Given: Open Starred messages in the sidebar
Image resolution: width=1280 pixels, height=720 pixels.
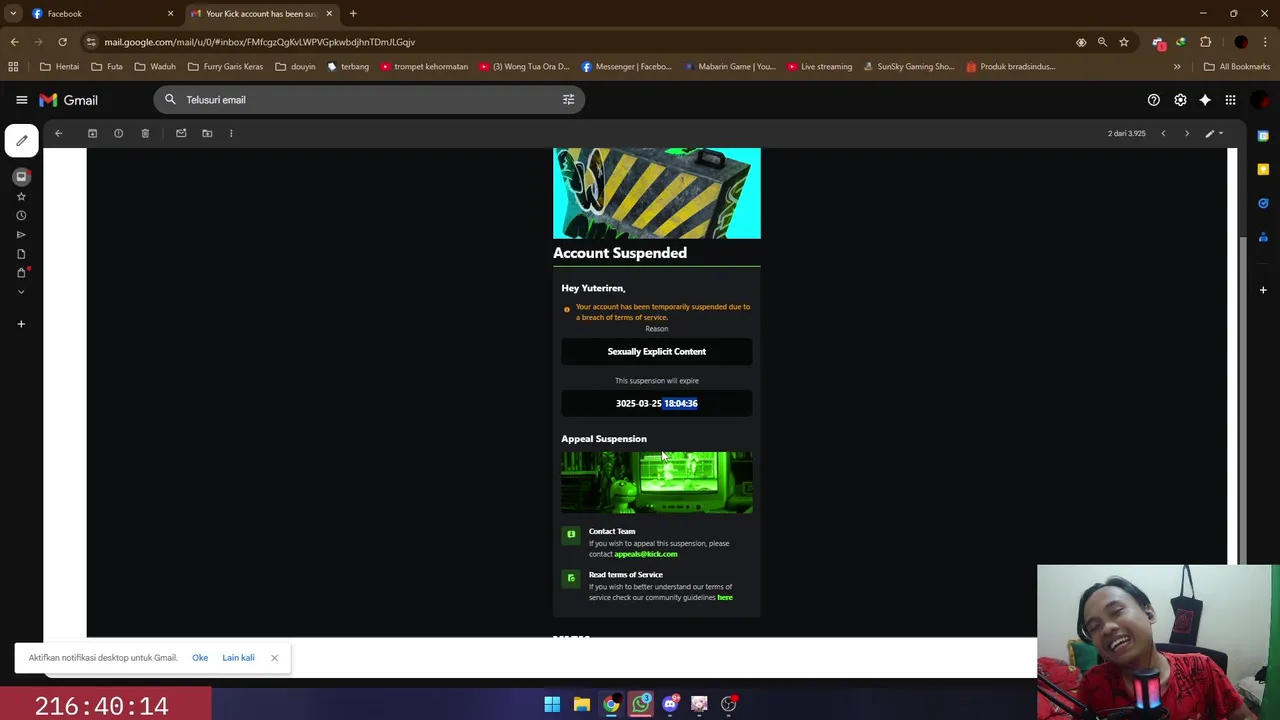Looking at the screenshot, I should coord(21,196).
